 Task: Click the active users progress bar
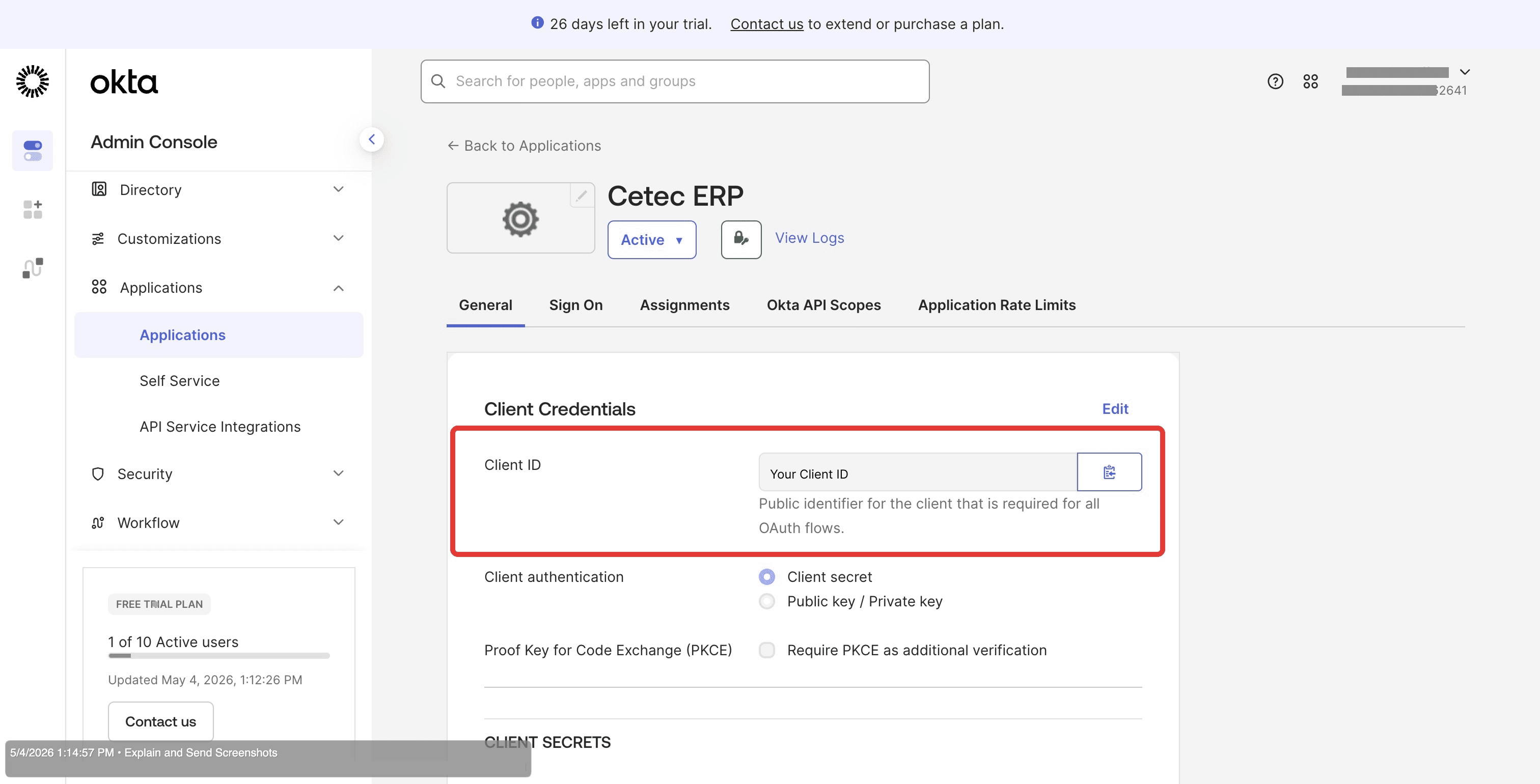click(x=218, y=656)
